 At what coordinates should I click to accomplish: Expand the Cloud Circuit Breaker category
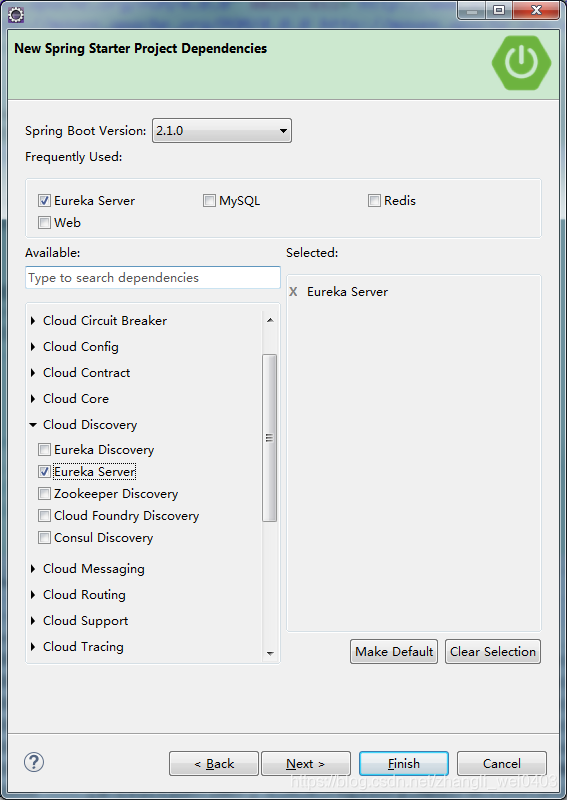coord(33,320)
